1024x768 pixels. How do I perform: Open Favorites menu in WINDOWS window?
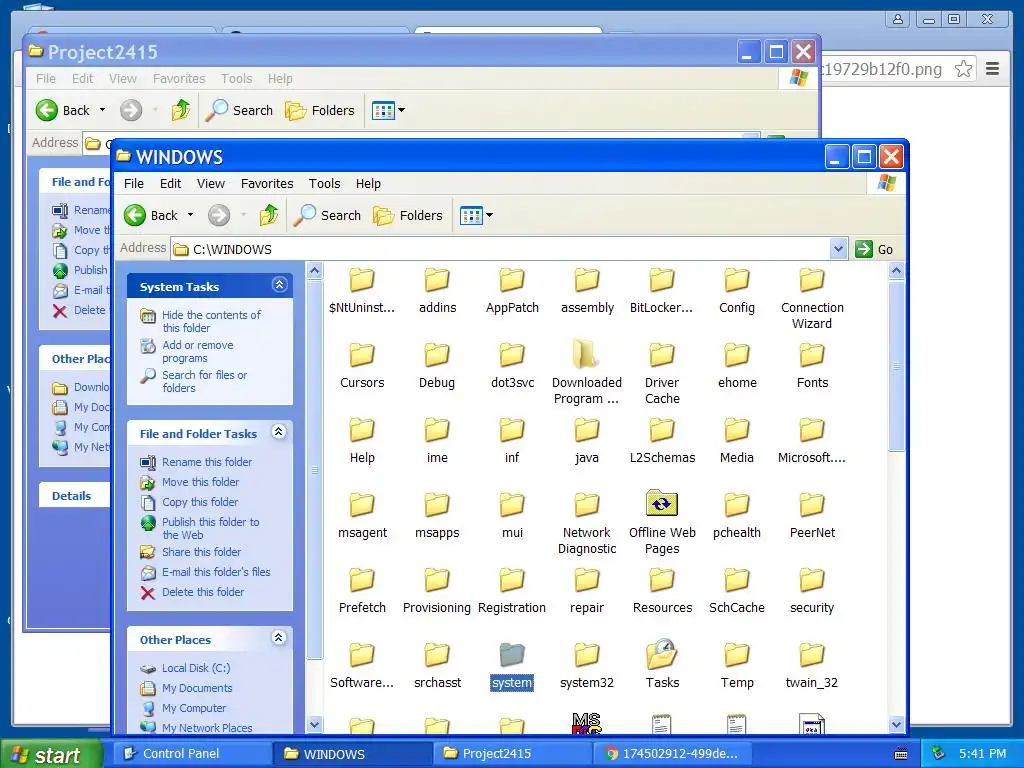(267, 184)
